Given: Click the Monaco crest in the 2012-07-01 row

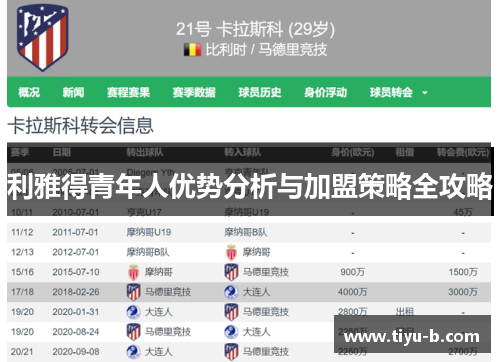Looking at the screenshot, I should coord(231,252).
